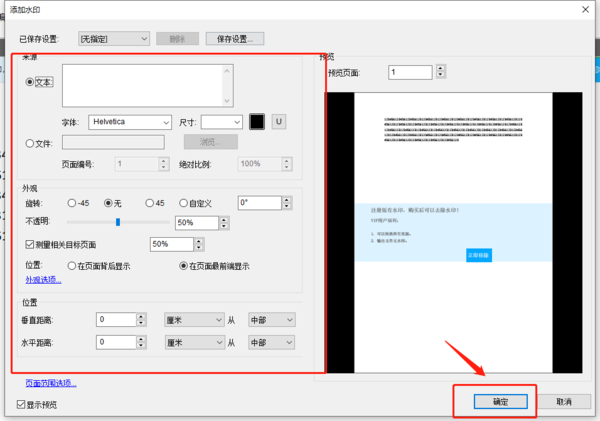Select 在页面背后显示 position option
600x421 pixels.
click(71, 266)
